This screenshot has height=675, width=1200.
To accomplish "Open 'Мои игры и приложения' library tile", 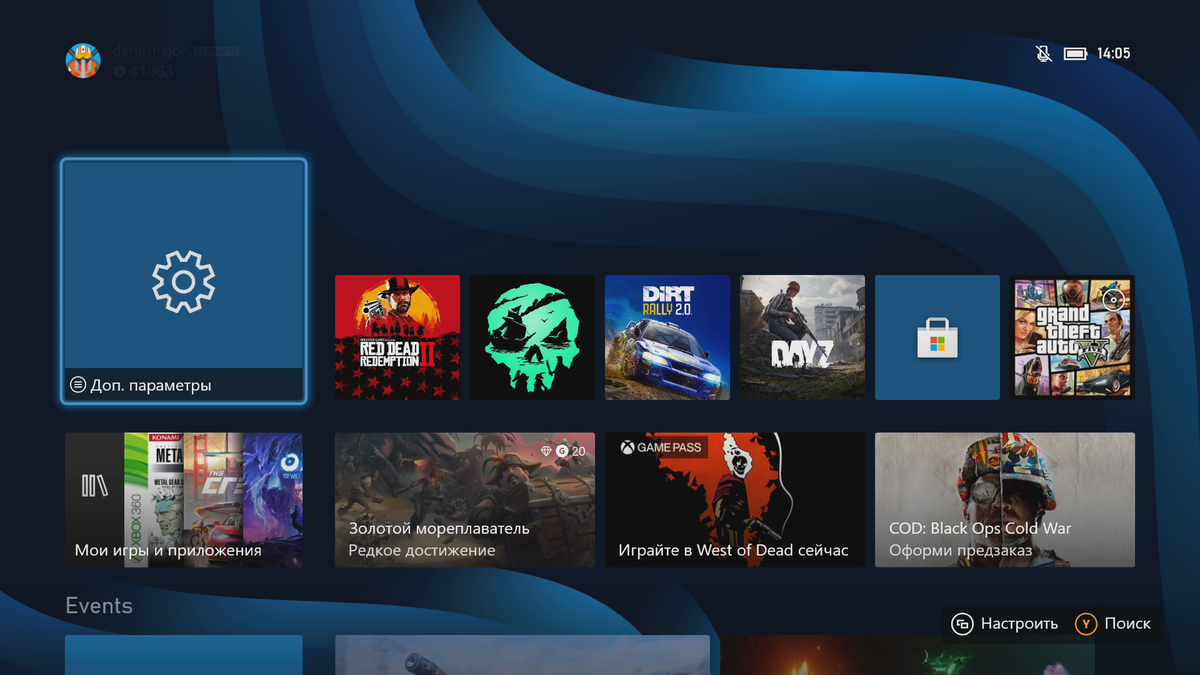I will pos(184,500).
